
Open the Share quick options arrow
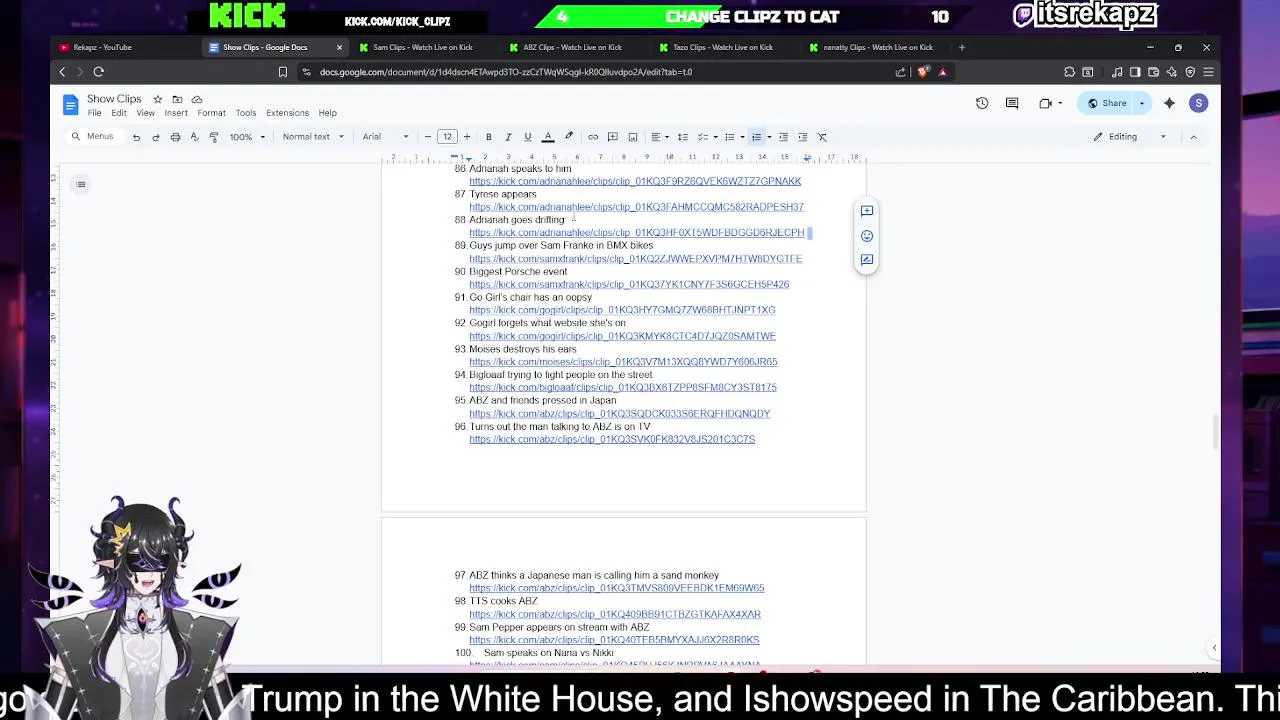pyautogui.click(x=1142, y=103)
